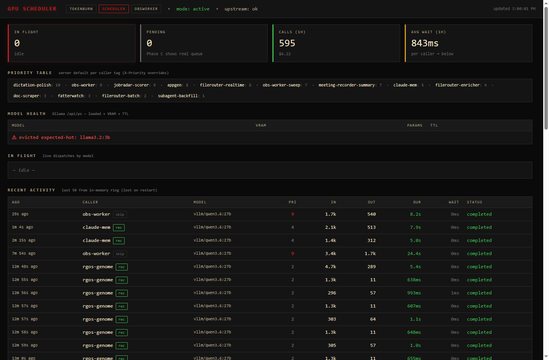The width and height of the screenshot is (549, 360).
Task: Click the PARAMS column header
Action: pyautogui.click(x=415, y=125)
